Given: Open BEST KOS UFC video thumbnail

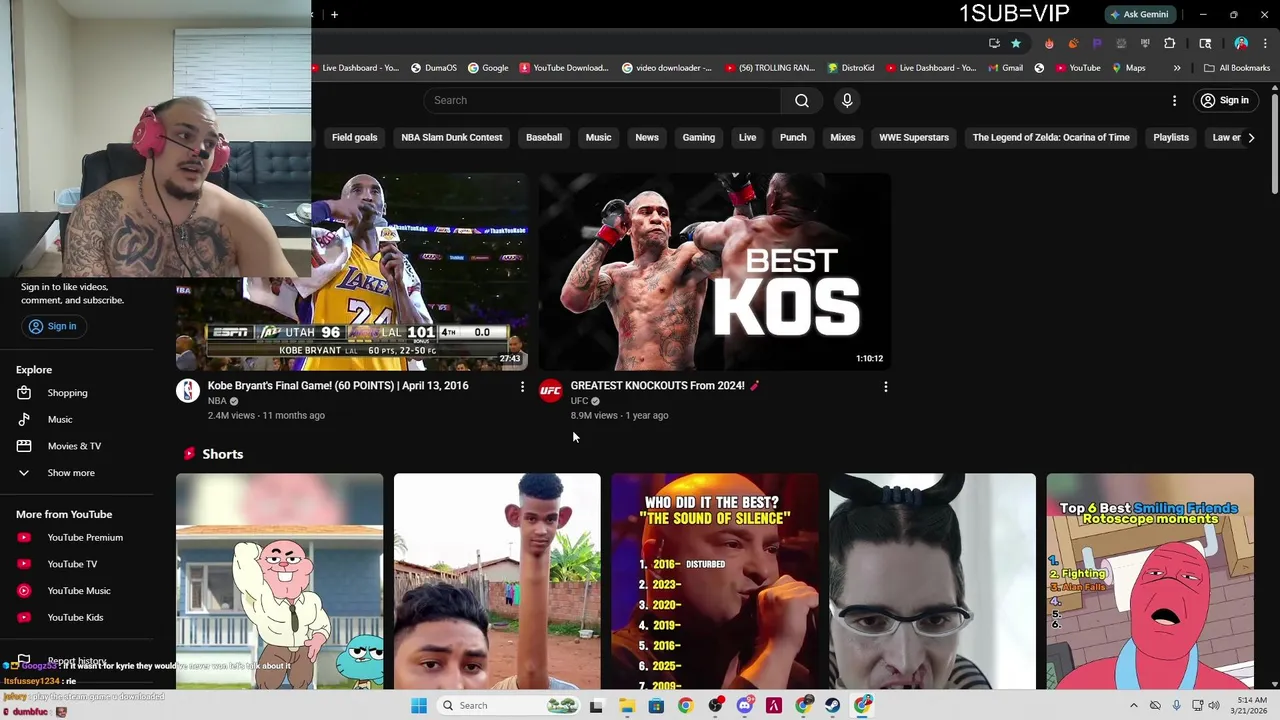Looking at the screenshot, I should pos(714,271).
